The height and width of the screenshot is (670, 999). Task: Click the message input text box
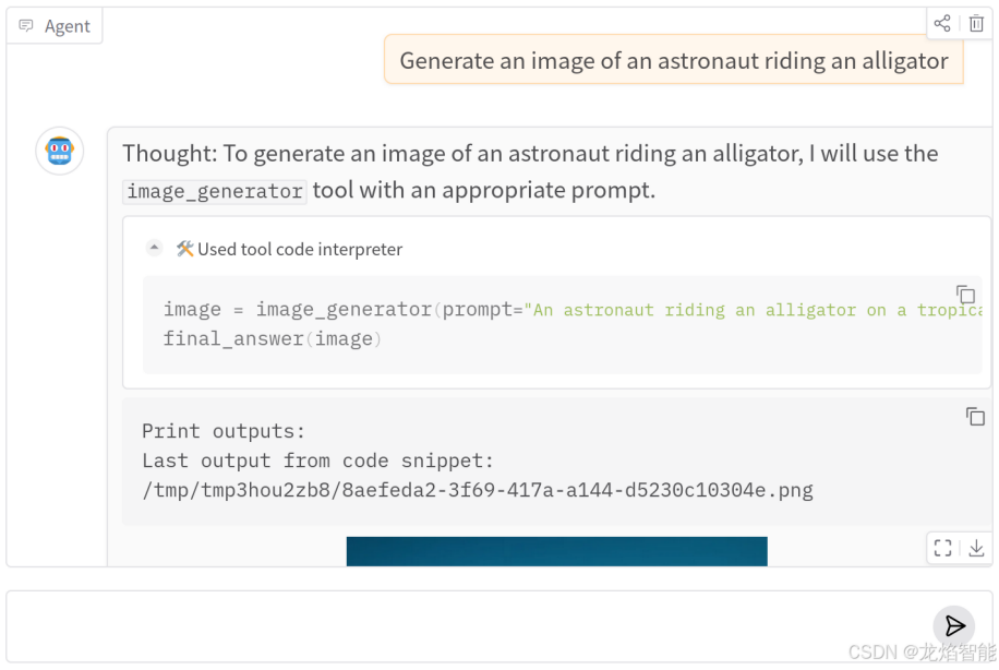point(468,627)
